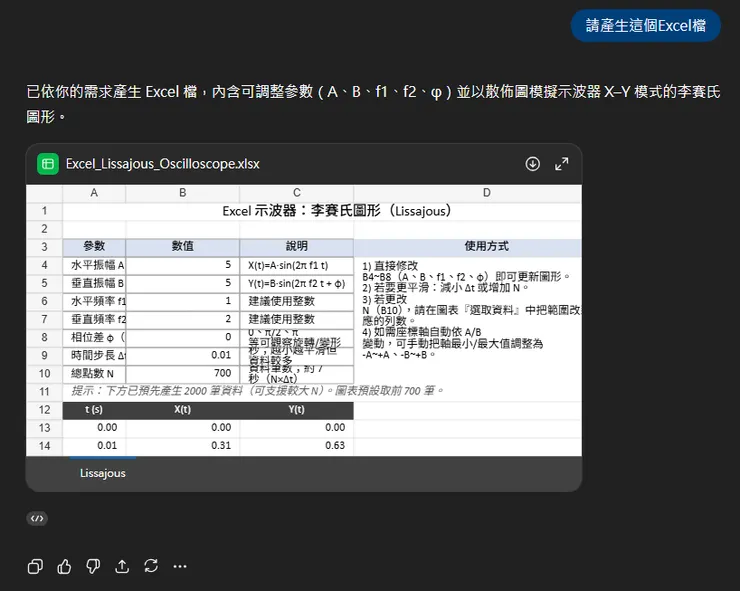Select the formula cell X(t)=A·sin(2π f1 t)
This screenshot has width=740, height=591.
tap(296, 265)
